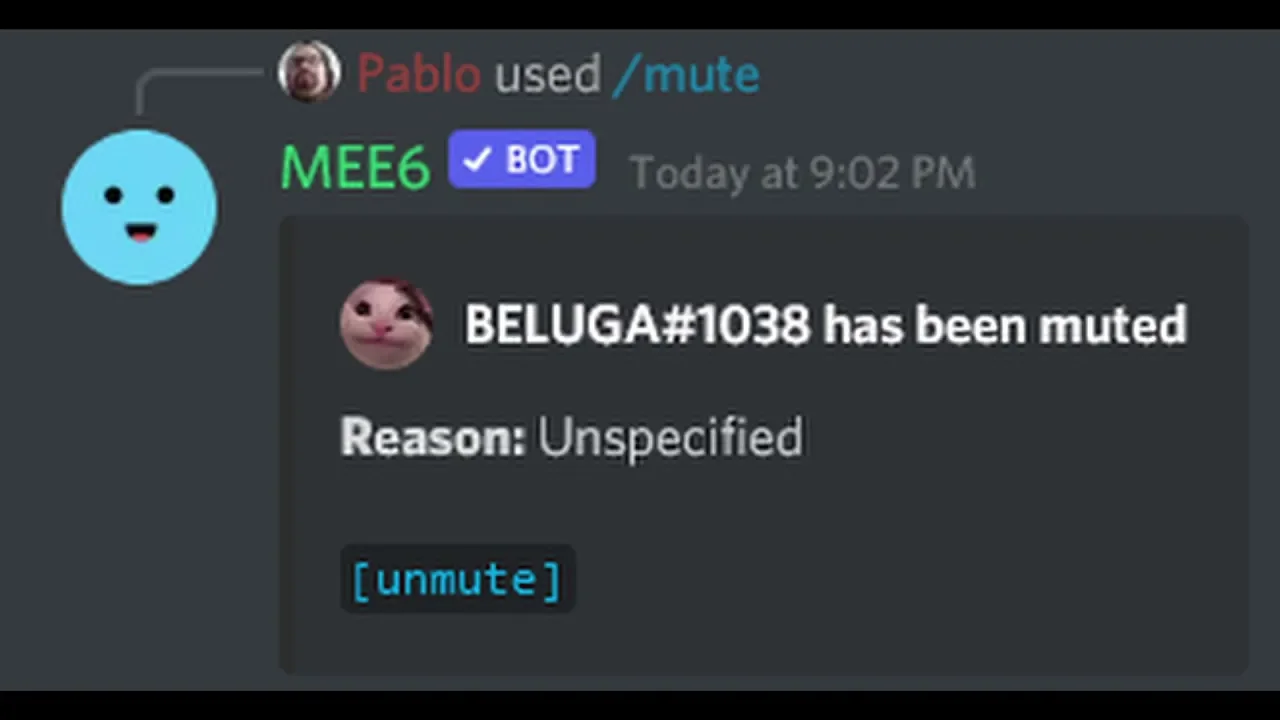
Task: Click the Today at 9:02 PM timestamp
Action: [x=802, y=173]
